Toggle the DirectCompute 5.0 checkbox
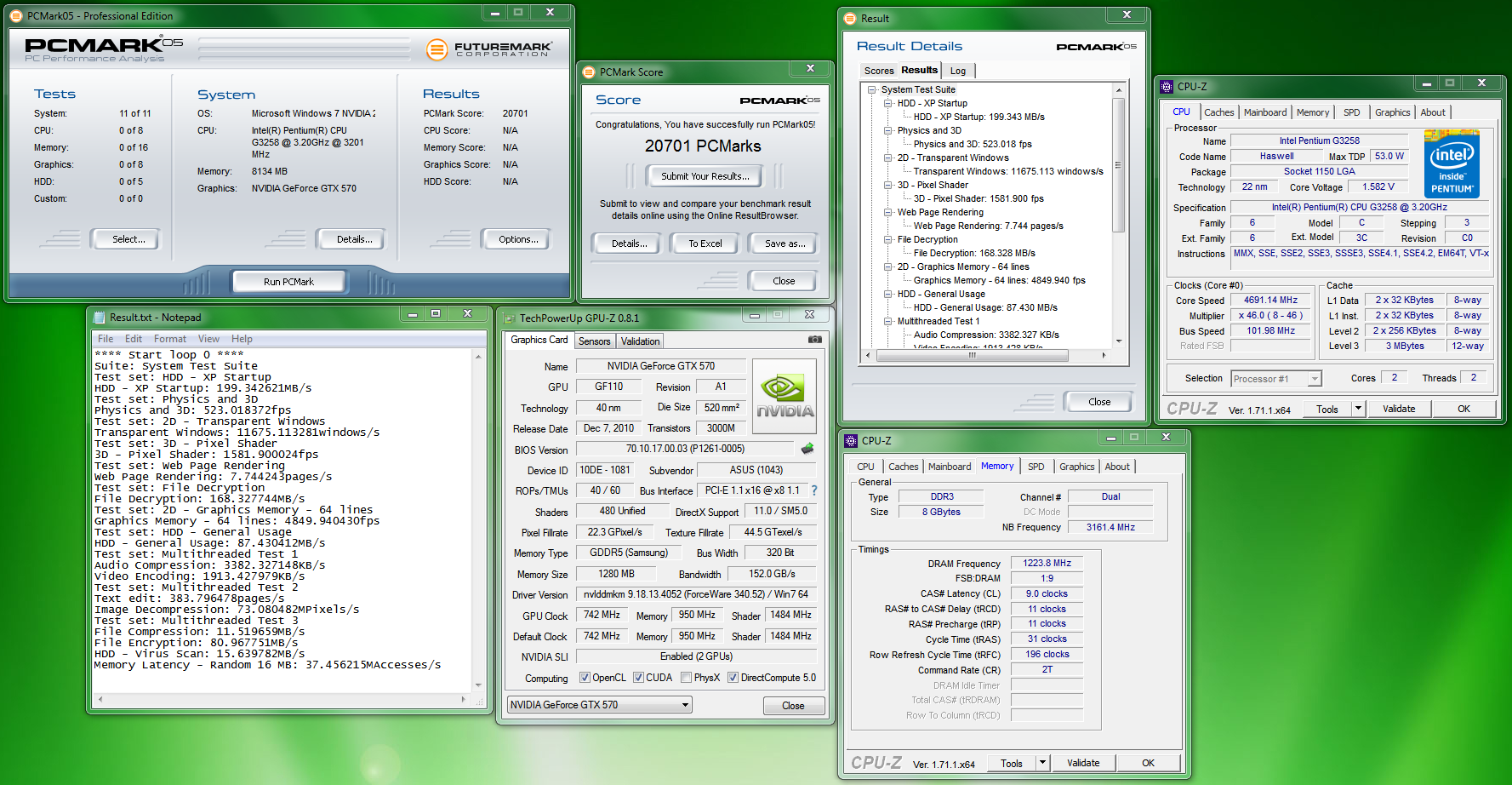1512x785 pixels. click(733, 678)
